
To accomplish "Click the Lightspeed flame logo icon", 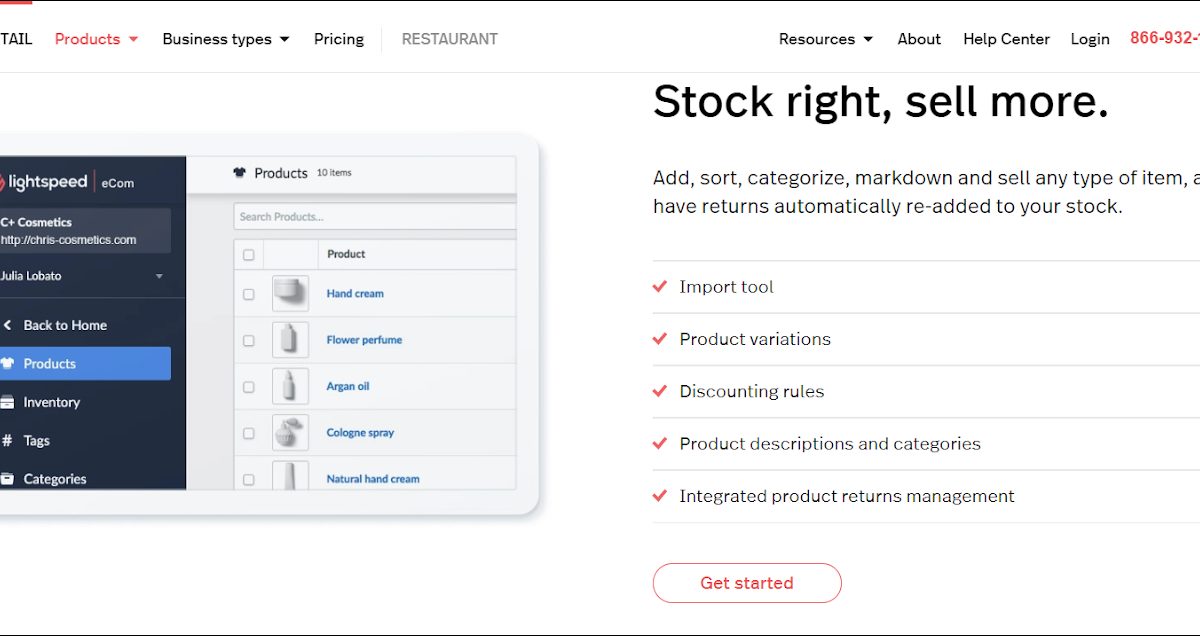I will coord(3,182).
